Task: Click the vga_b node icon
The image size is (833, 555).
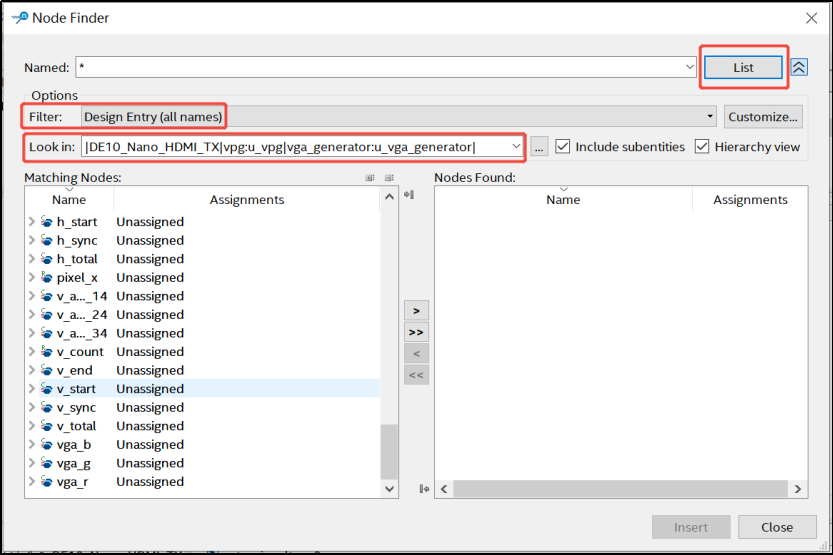Action: [47, 445]
